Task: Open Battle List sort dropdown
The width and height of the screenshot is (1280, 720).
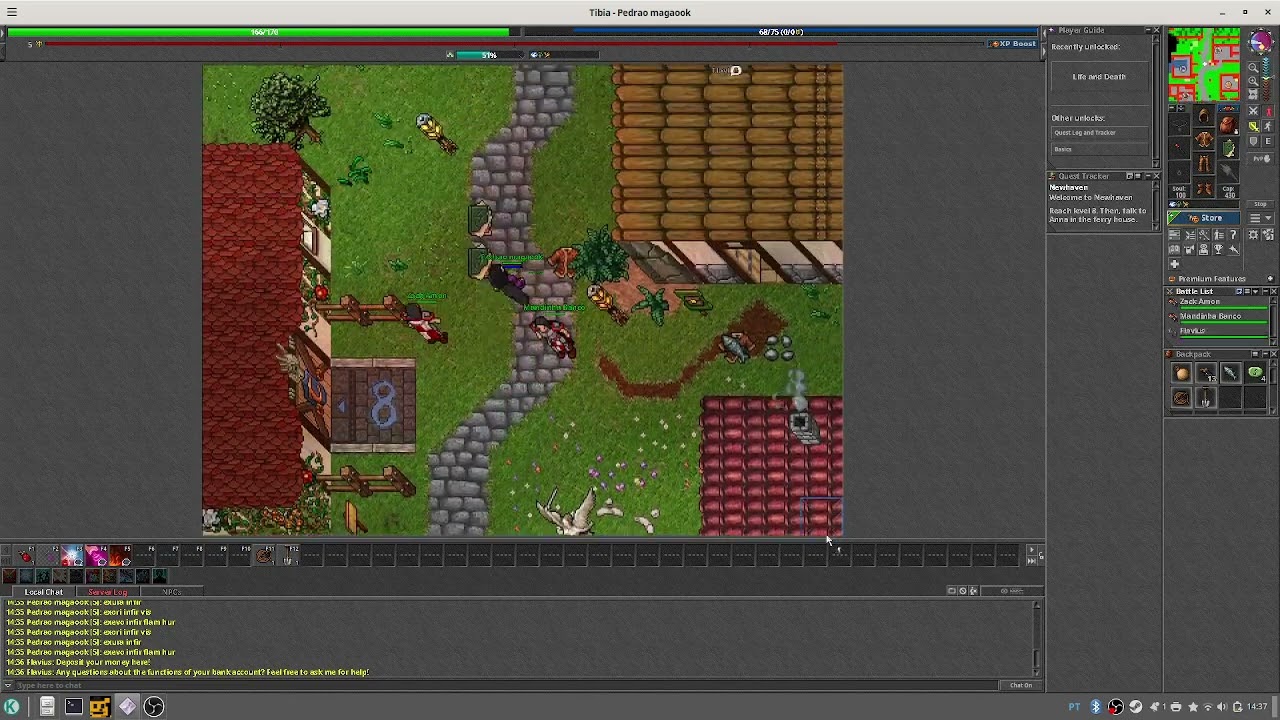Action: coord(1255,292)
